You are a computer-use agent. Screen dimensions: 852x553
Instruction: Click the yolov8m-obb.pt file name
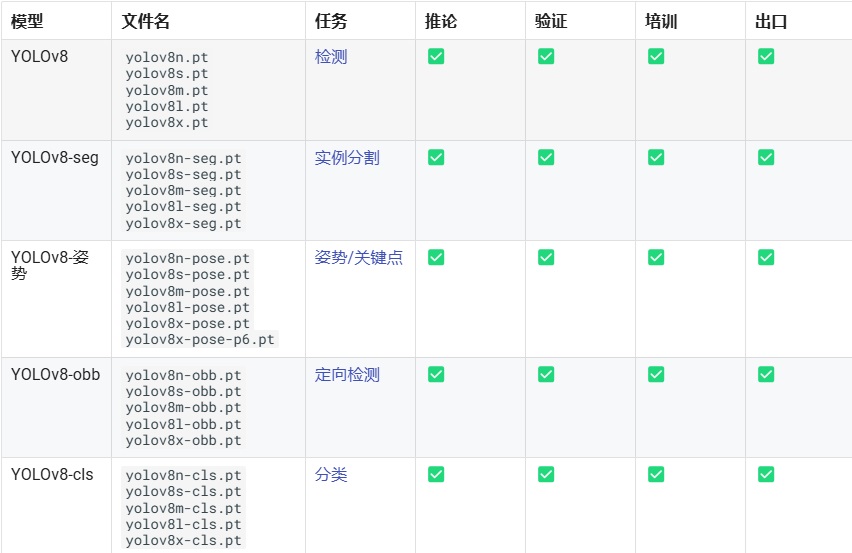click(183, 407)
